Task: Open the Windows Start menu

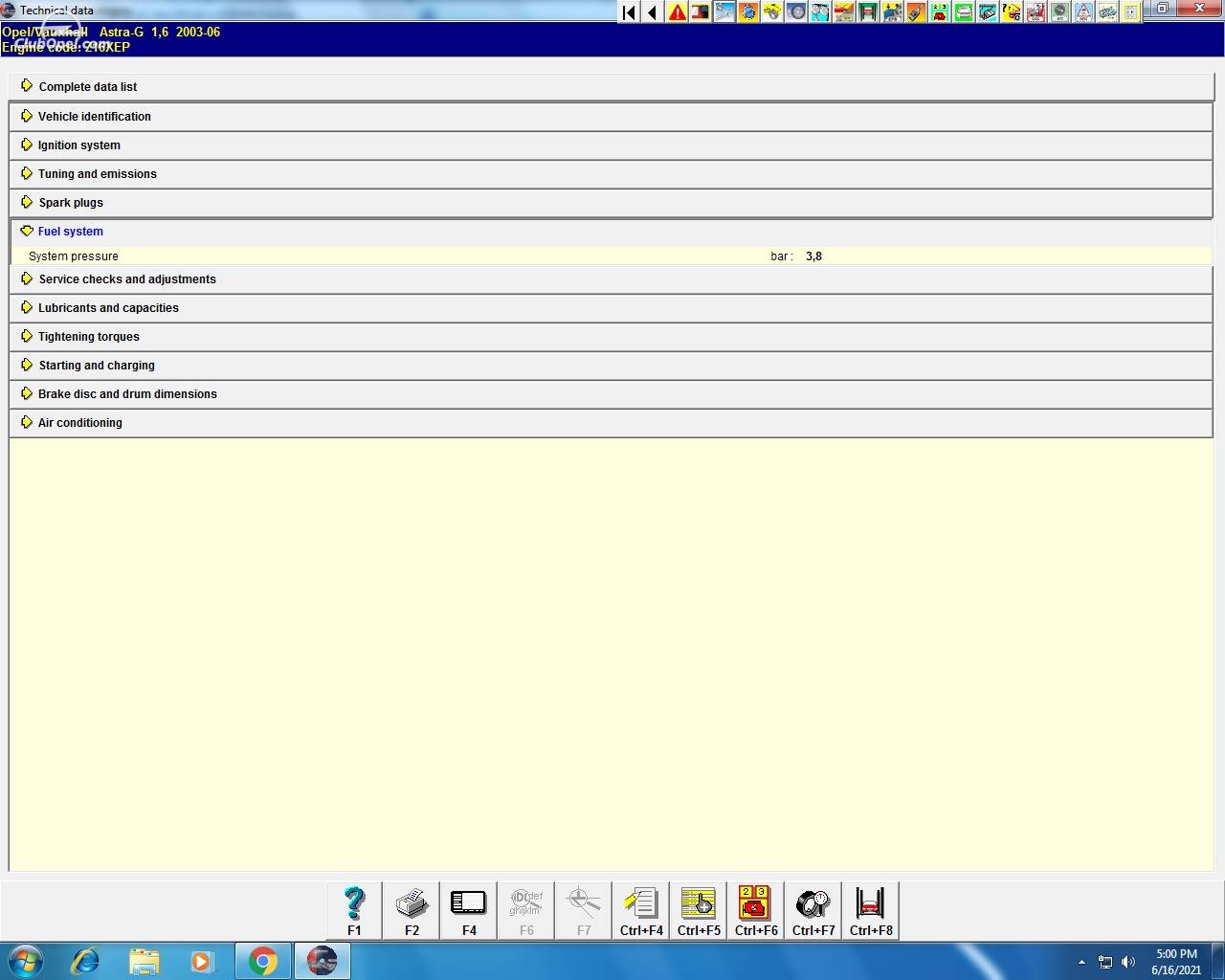Action: pyautogui.click(x=26, y=961)
